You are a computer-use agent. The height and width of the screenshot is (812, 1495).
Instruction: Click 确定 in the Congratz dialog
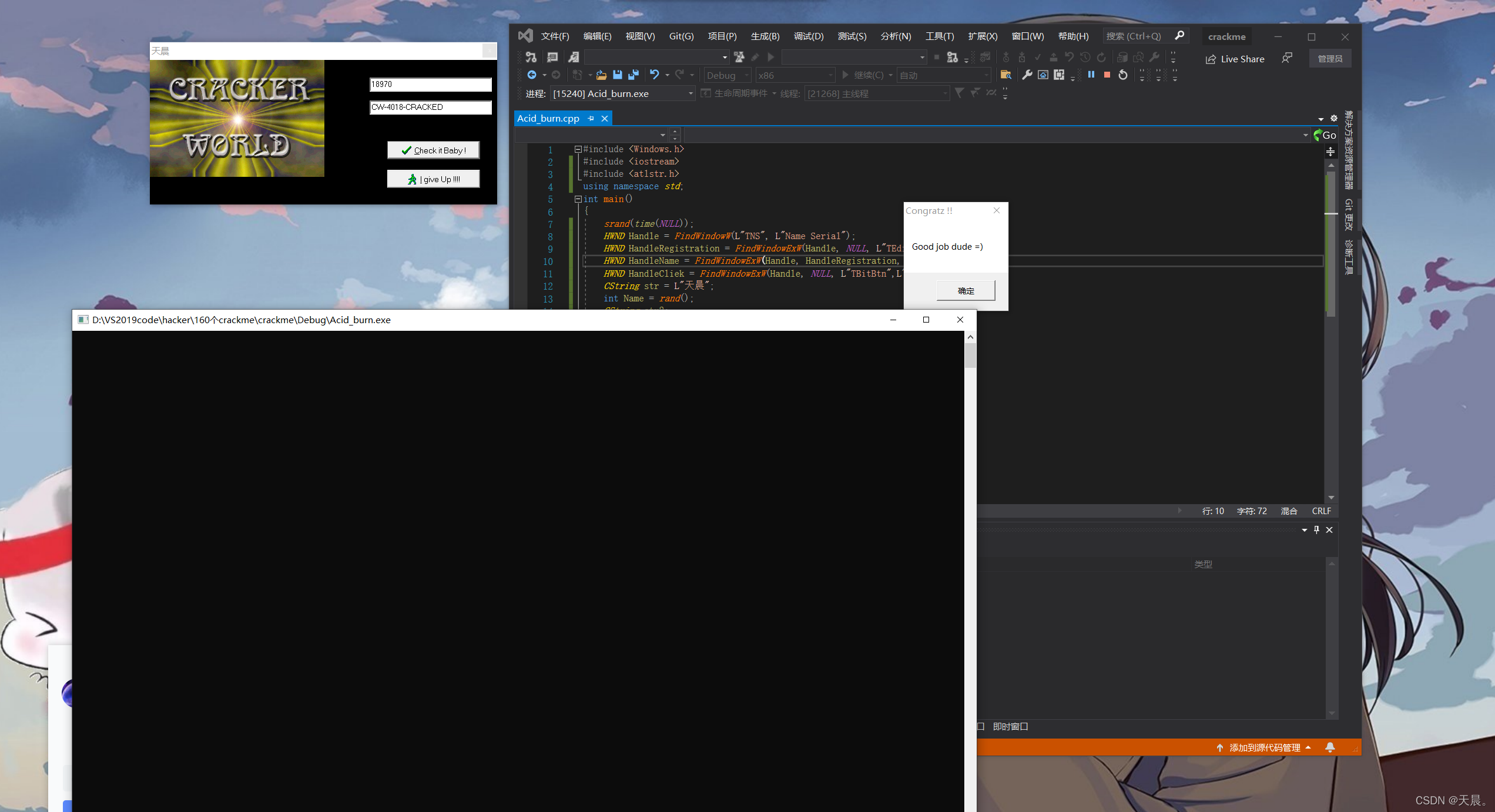tap(965, 290)
